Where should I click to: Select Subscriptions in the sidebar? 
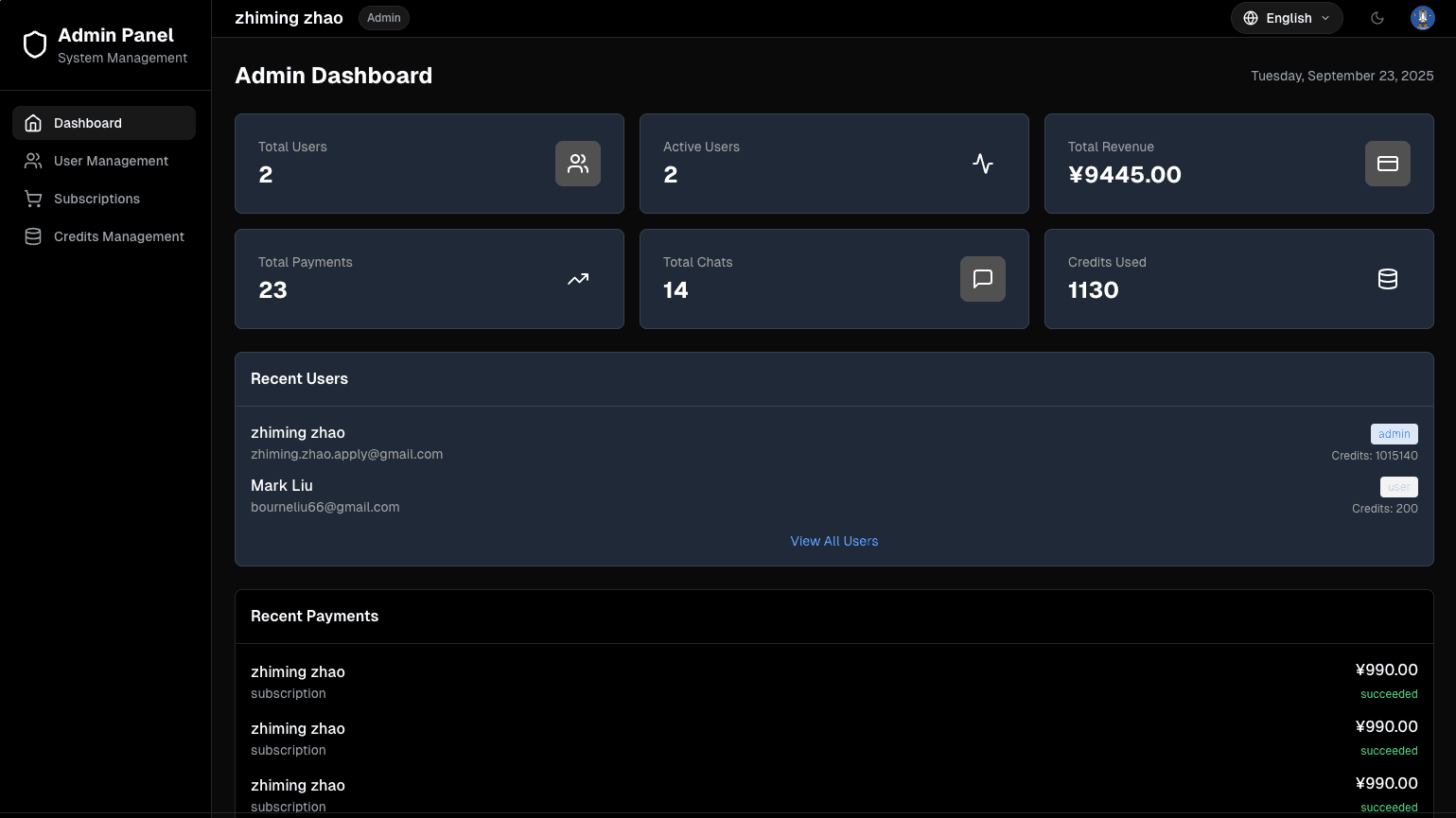point(97,199)
